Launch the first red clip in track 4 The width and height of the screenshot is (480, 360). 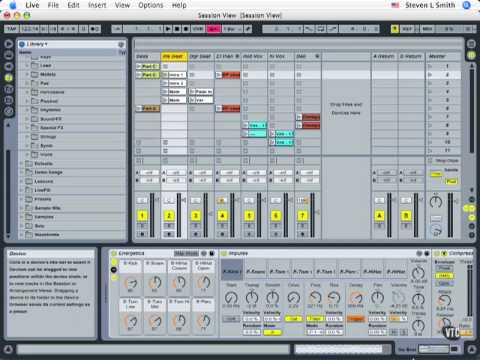tap(219, 75)
